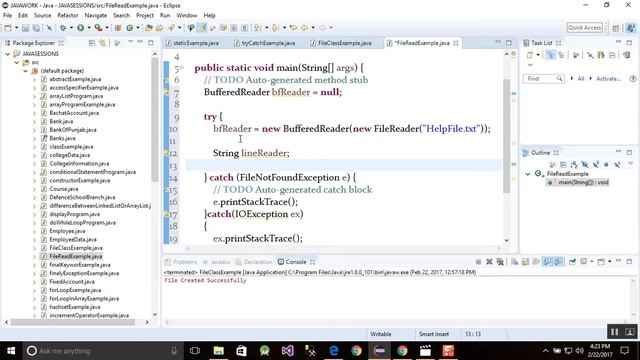Open the Open Console dropdown arrow
The image size is (640, 360).
(x=609, y=262)
